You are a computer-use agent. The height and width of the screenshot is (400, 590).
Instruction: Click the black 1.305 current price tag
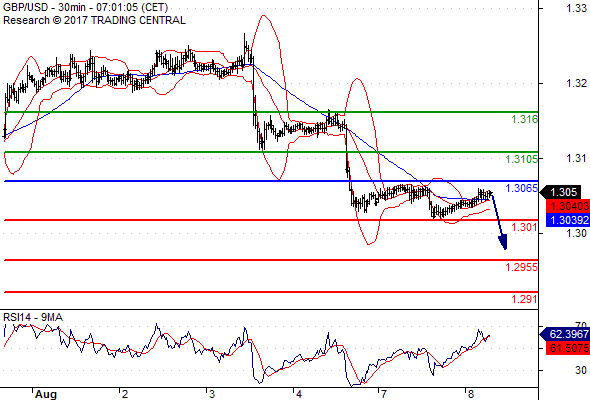tap(560, 192)
